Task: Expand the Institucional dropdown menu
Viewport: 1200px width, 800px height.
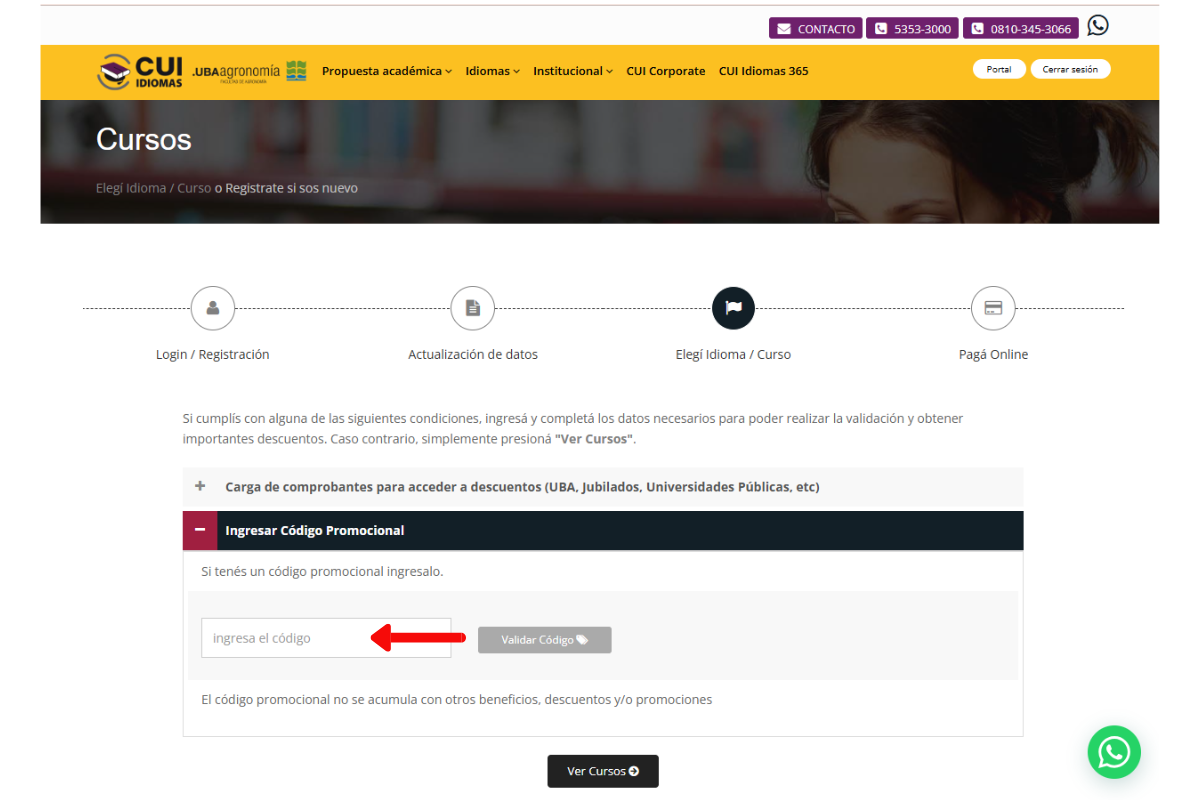Action: (x=572, y=71)
